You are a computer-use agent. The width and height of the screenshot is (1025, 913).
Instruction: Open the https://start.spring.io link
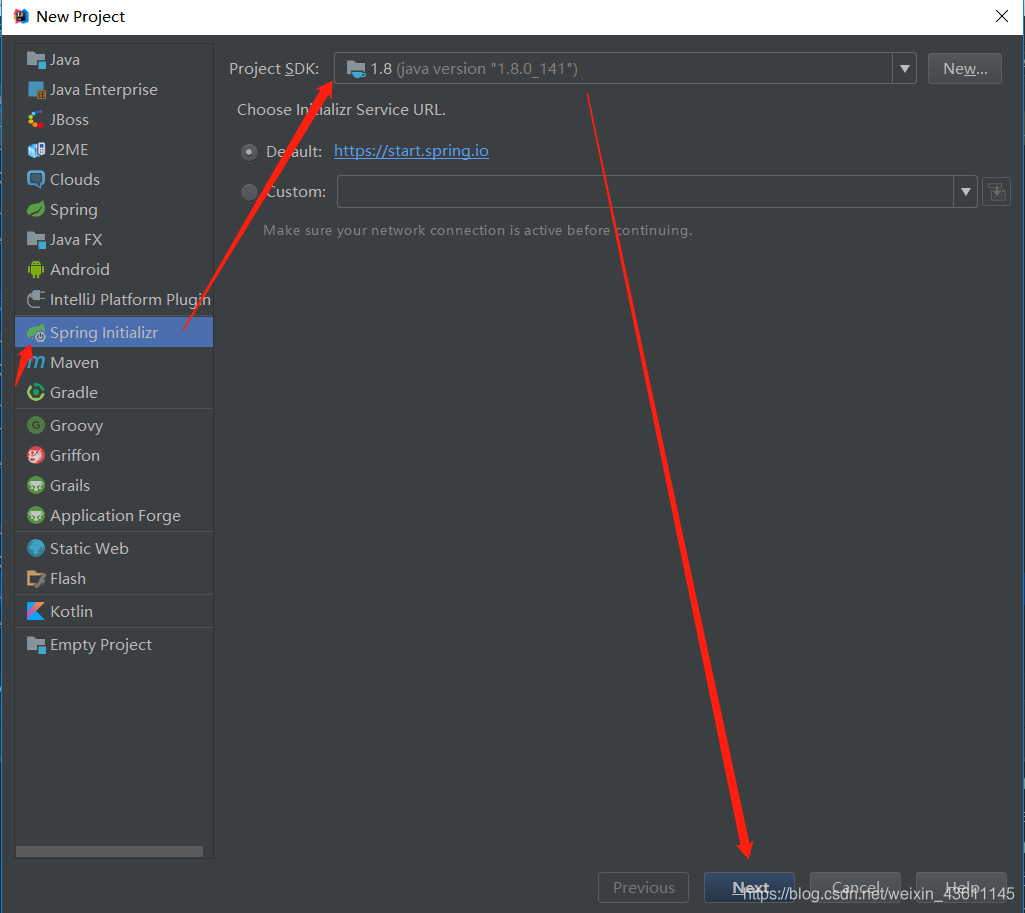pyautogui.click(x=411, y=151)
